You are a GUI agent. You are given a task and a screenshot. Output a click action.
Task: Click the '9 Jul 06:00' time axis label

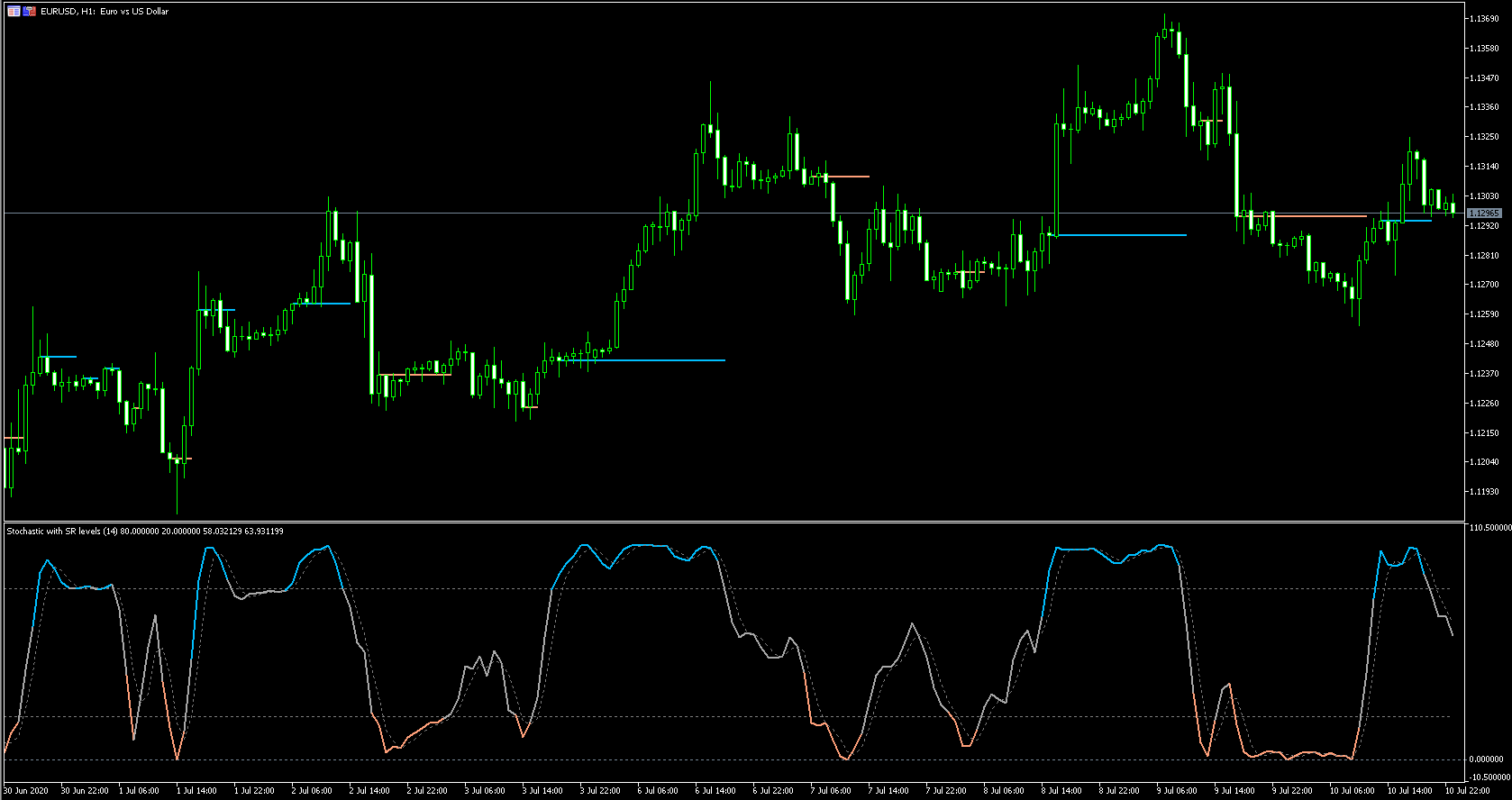(x=1177, y=791)
